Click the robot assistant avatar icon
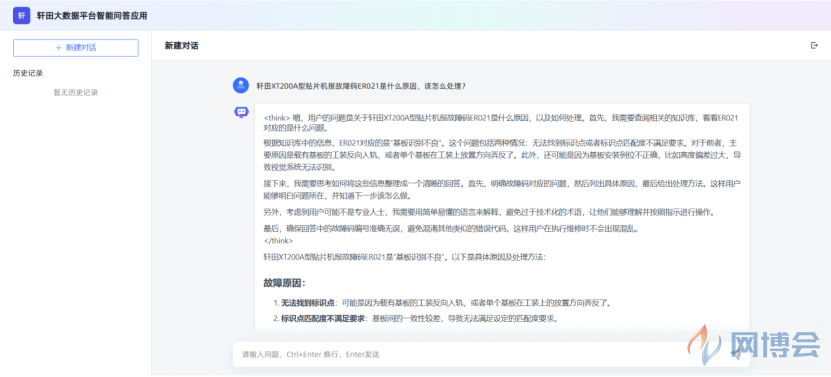The image size is (831, 377). point(241,112)
